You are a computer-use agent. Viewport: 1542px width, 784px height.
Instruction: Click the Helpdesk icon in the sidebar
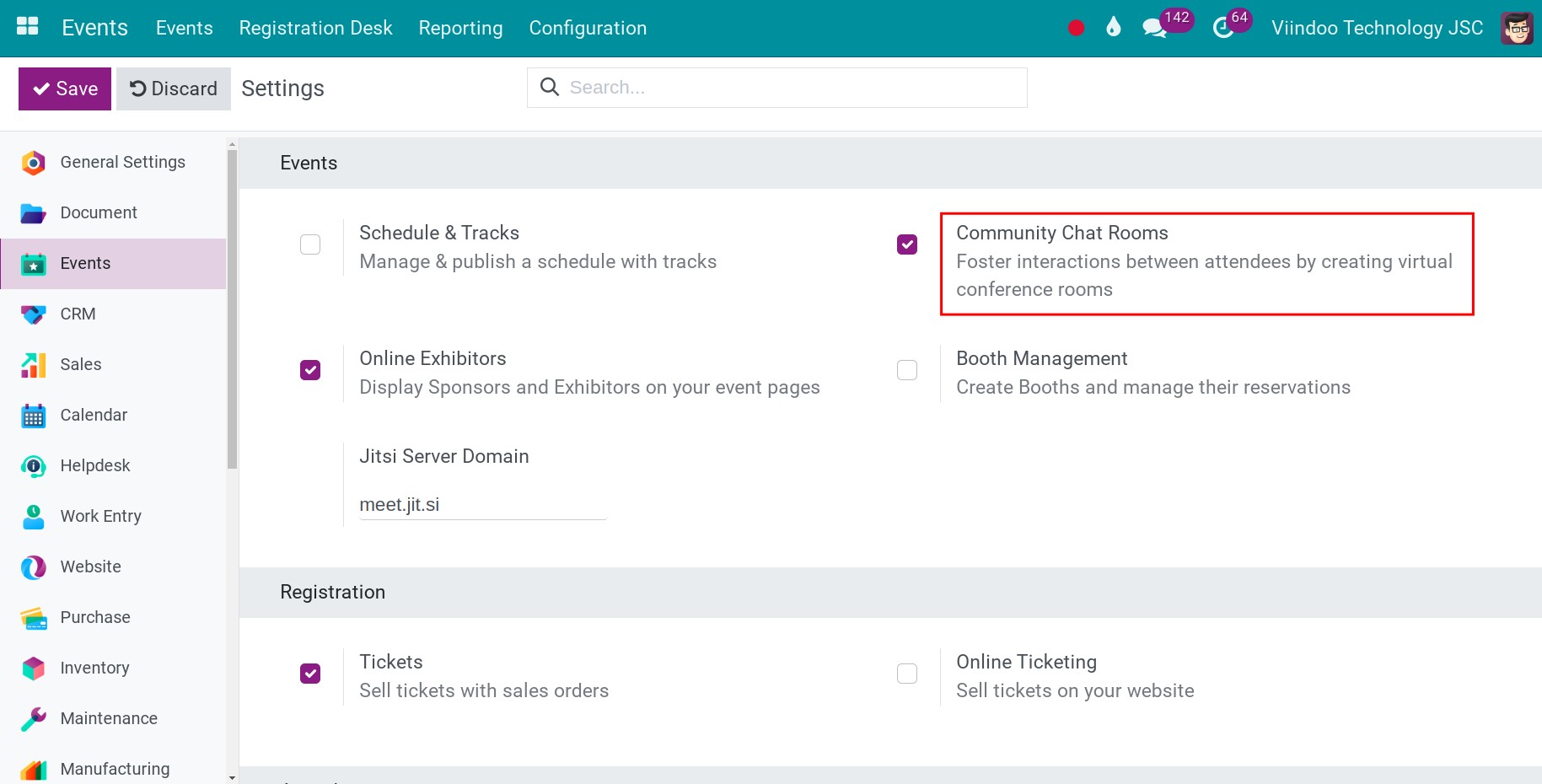pyautogui.click(x=33, y=466)
